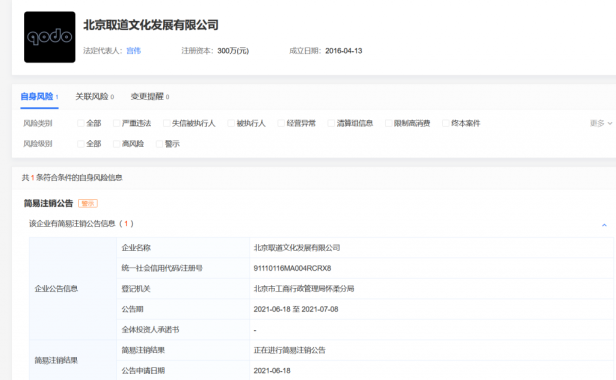Screen dimensions: 616x380
Task: Check 限制高消费 filter
Action: [x=389, y=123]
